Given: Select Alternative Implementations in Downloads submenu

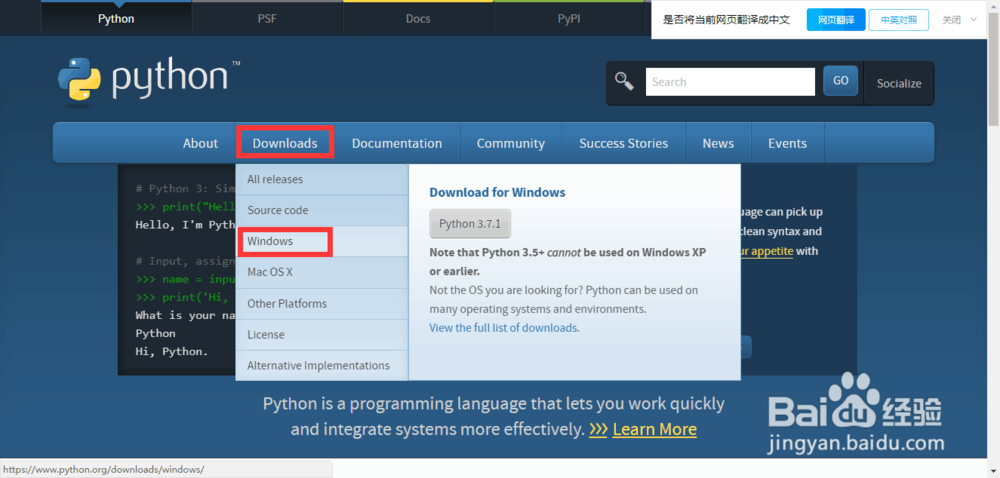Looking at the screenshot, I should [322, 366].
